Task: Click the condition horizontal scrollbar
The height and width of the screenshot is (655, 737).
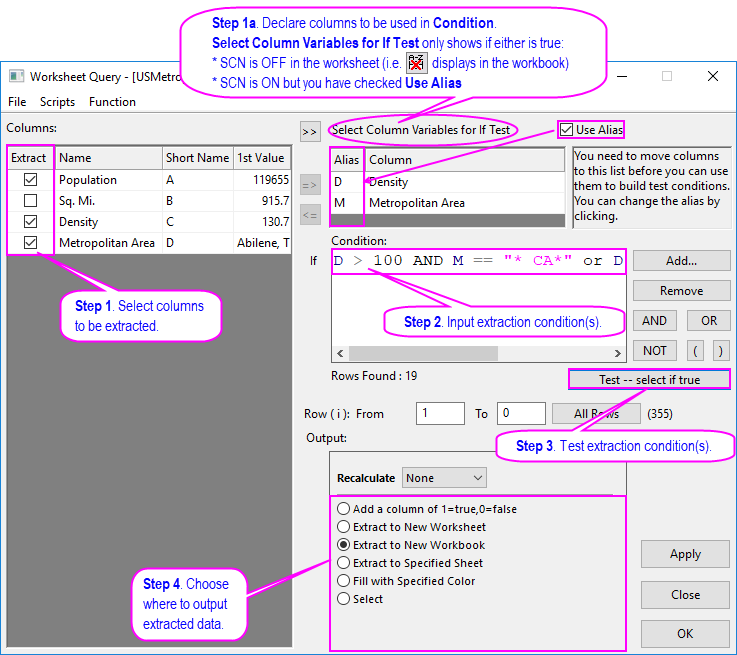Action: 480,353
